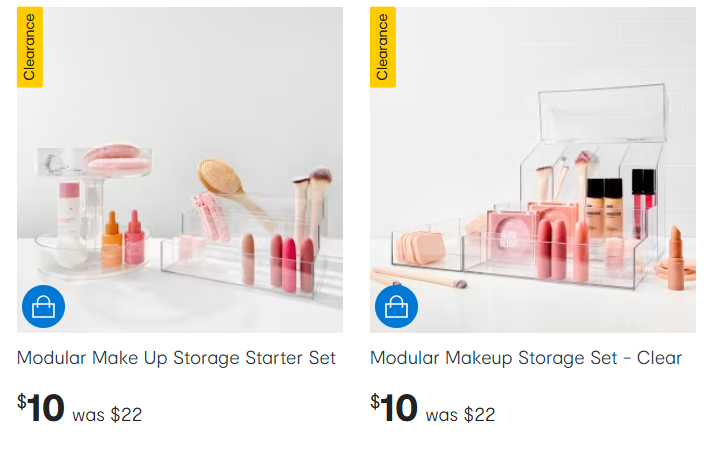
Task: Click the $10 price of Storage Set - Clear
Action: [x=395, y=408]
